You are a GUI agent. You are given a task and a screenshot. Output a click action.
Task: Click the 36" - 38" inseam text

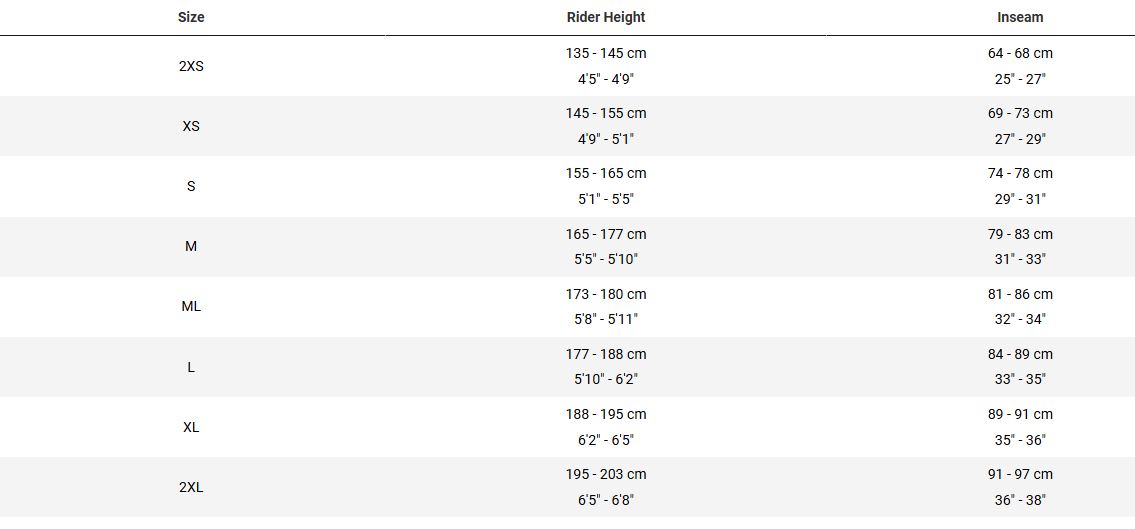(1020, 500)
